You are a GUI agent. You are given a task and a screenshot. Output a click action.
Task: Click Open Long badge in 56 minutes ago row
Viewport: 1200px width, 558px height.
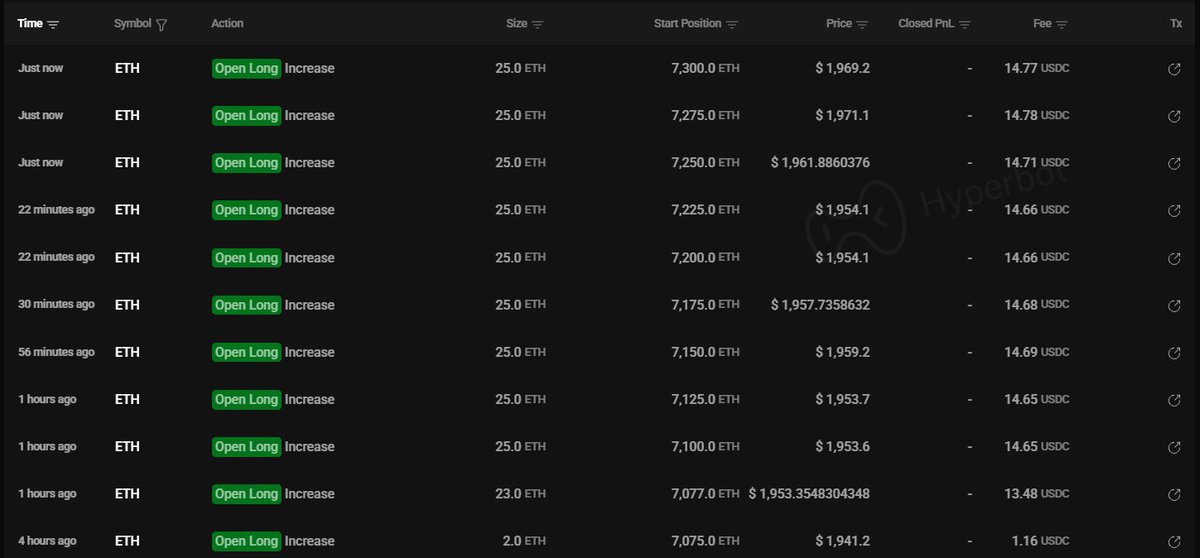(x=246, y=352)
